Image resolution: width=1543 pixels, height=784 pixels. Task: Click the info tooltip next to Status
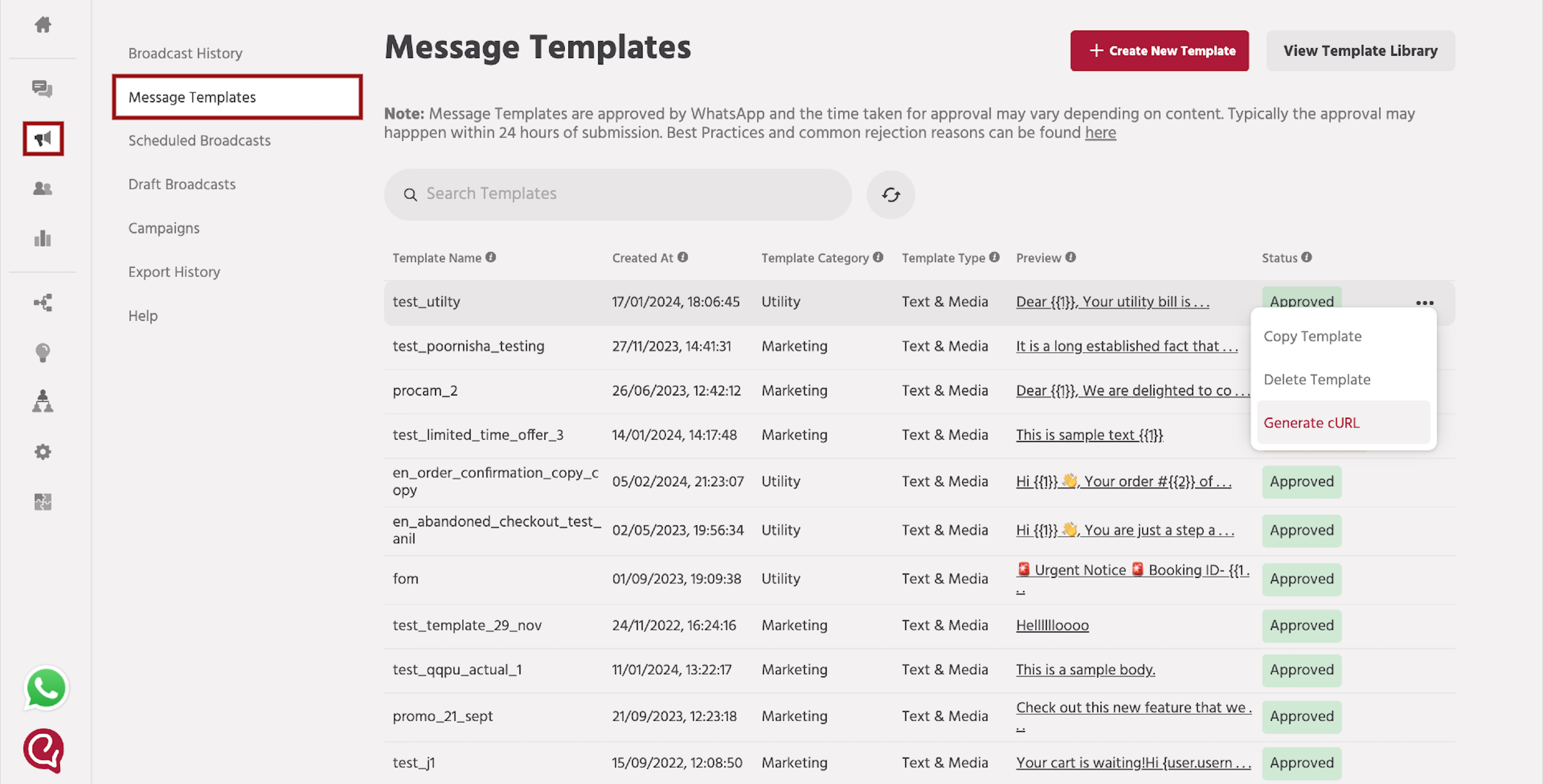1308,258
